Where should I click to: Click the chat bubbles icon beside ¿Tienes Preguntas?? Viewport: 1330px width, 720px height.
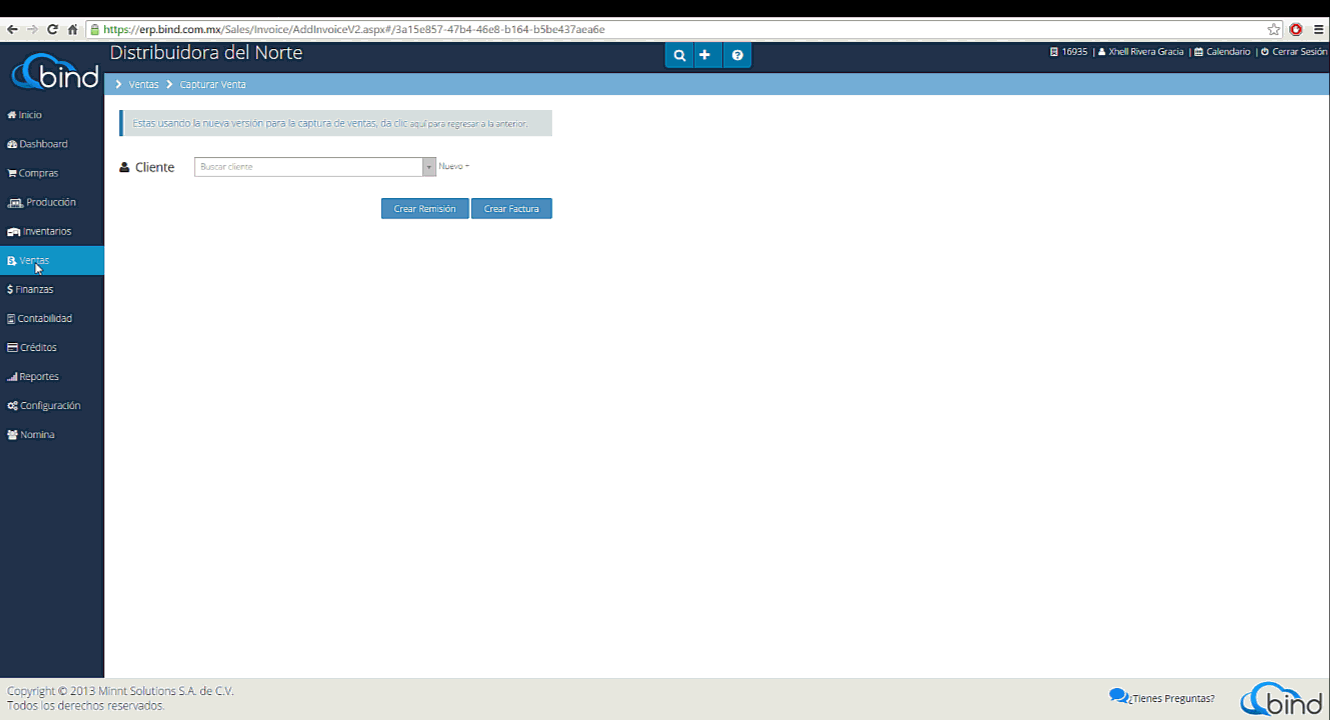(1119, 697)
